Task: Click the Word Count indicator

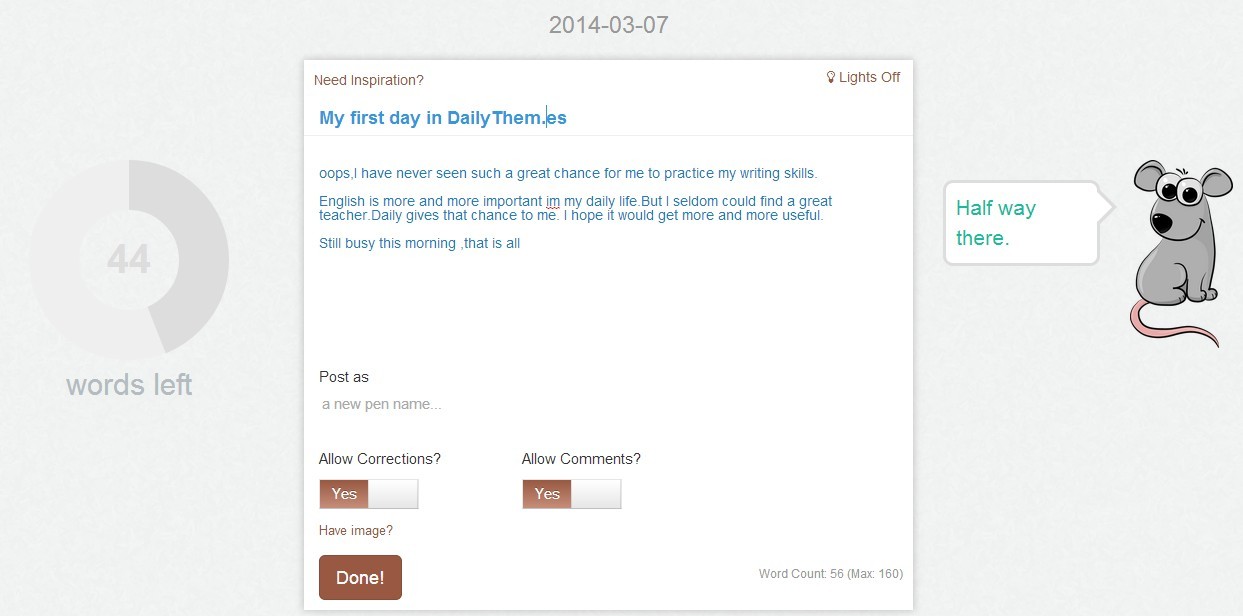Action: pos(831,574)
